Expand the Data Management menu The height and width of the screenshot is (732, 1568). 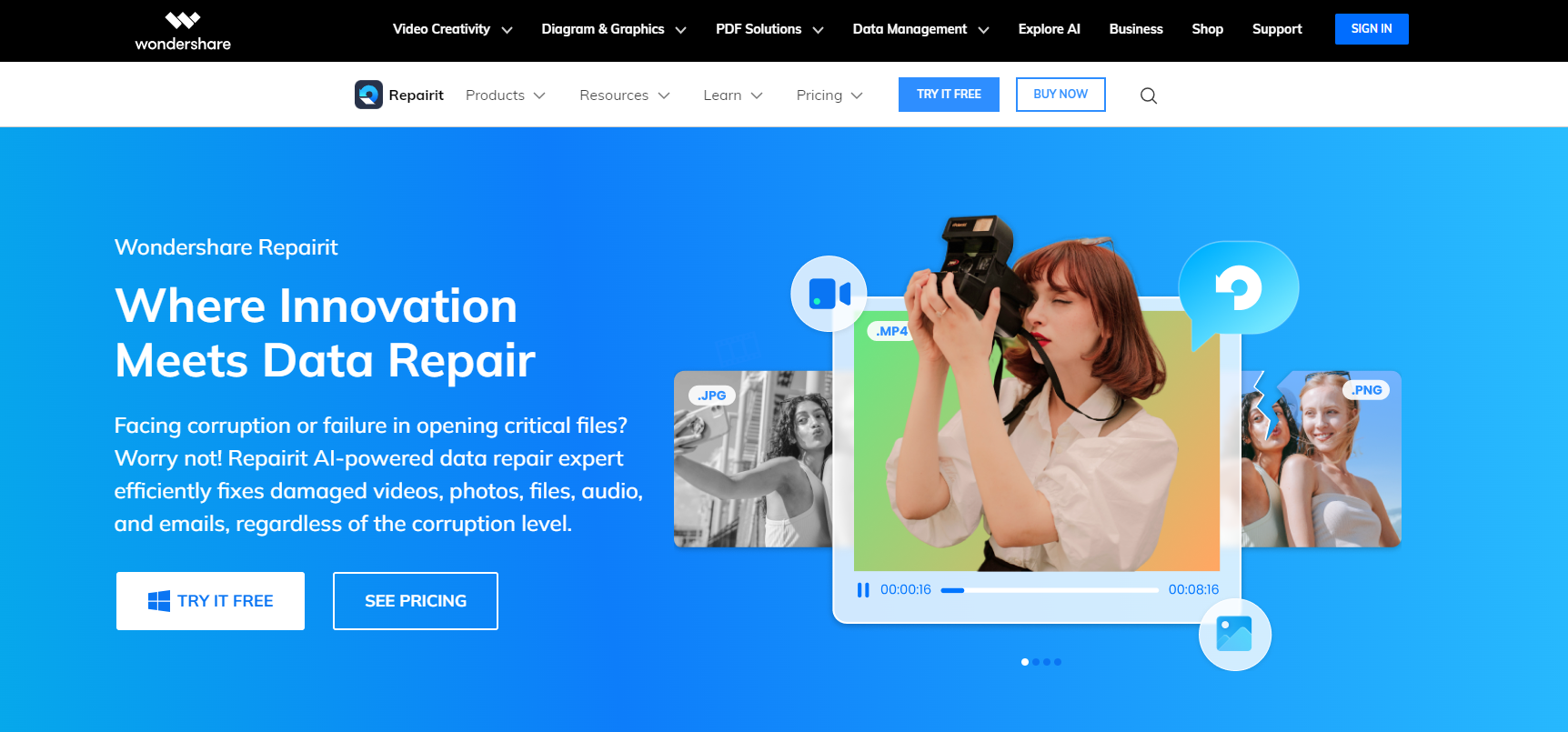920,29
